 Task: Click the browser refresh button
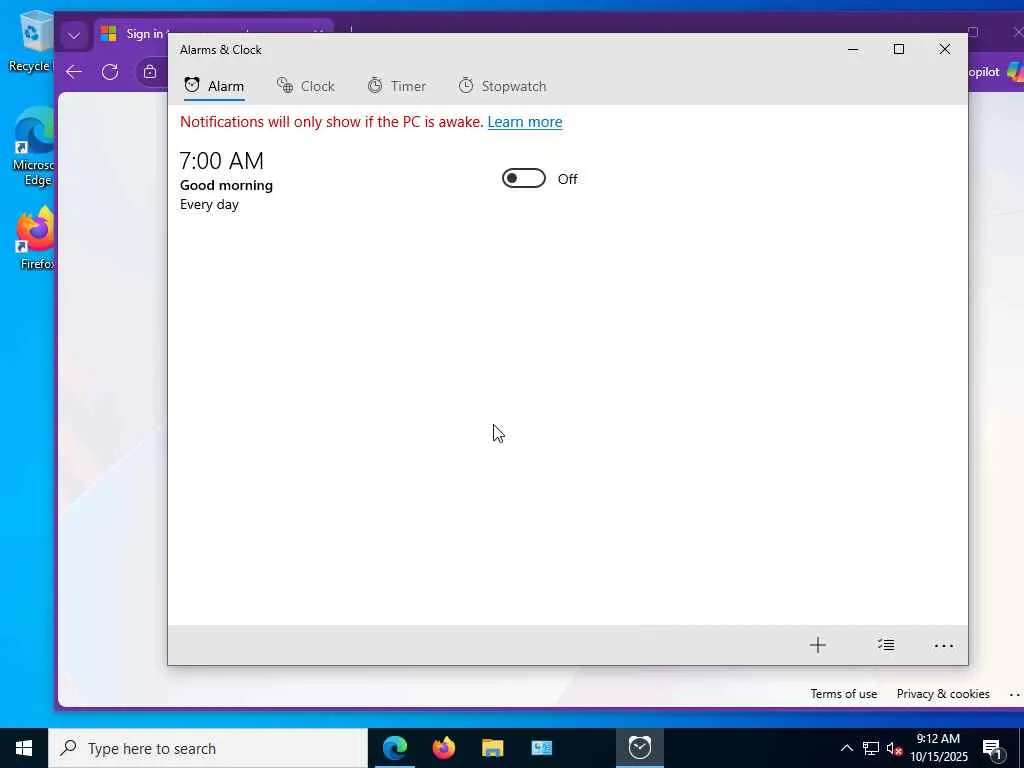(110, 72)
